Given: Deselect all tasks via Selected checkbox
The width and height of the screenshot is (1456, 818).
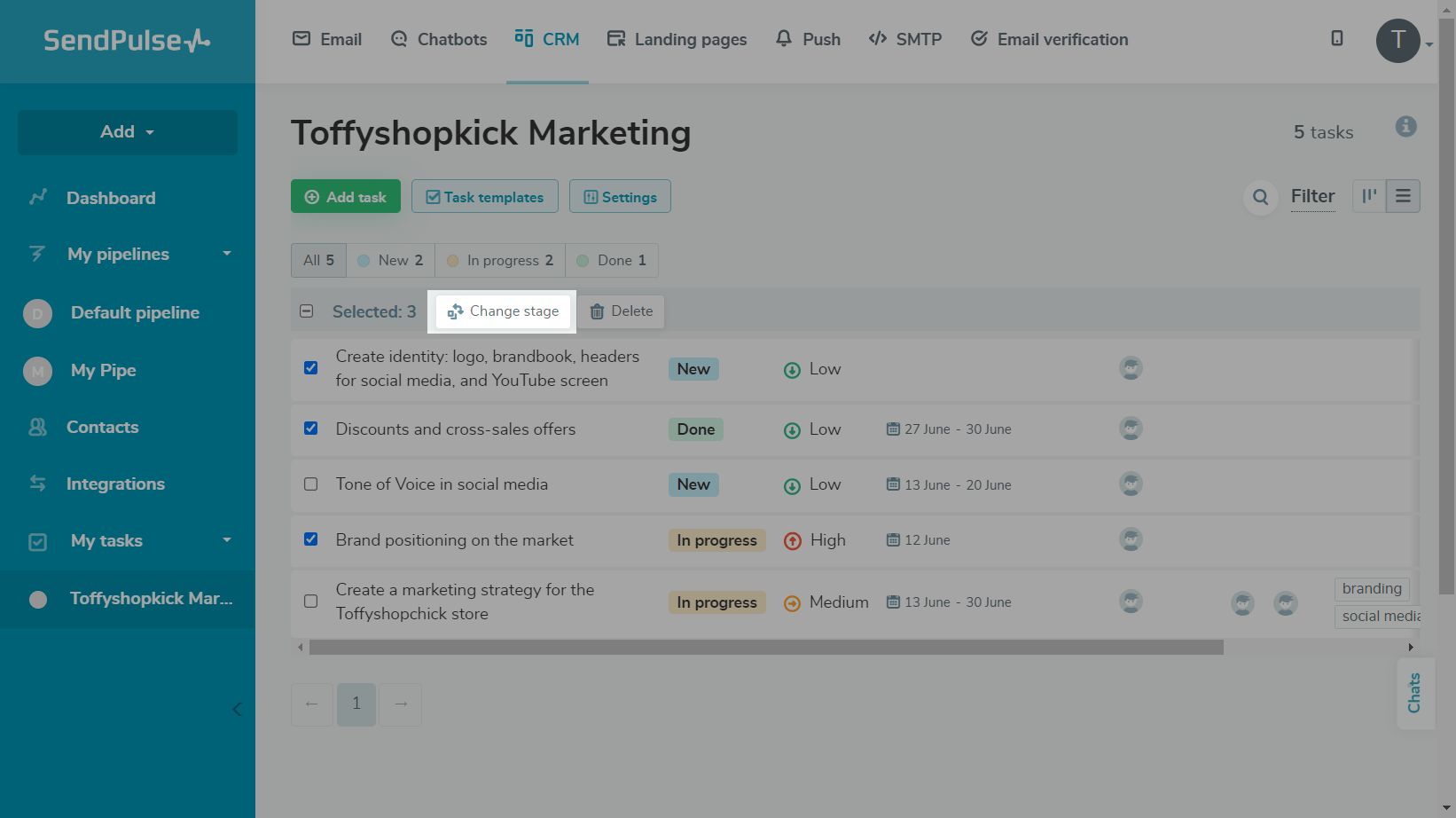Looking at the screenshot, I should pos(307,311).
